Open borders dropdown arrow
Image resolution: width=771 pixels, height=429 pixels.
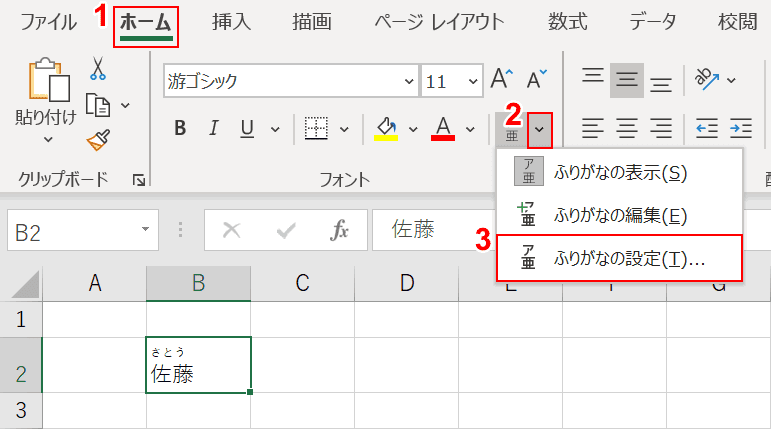click(345, 129)
